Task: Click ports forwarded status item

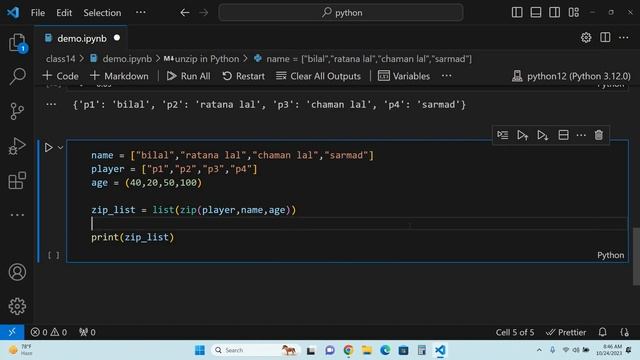Action: [x=87, y=332]
